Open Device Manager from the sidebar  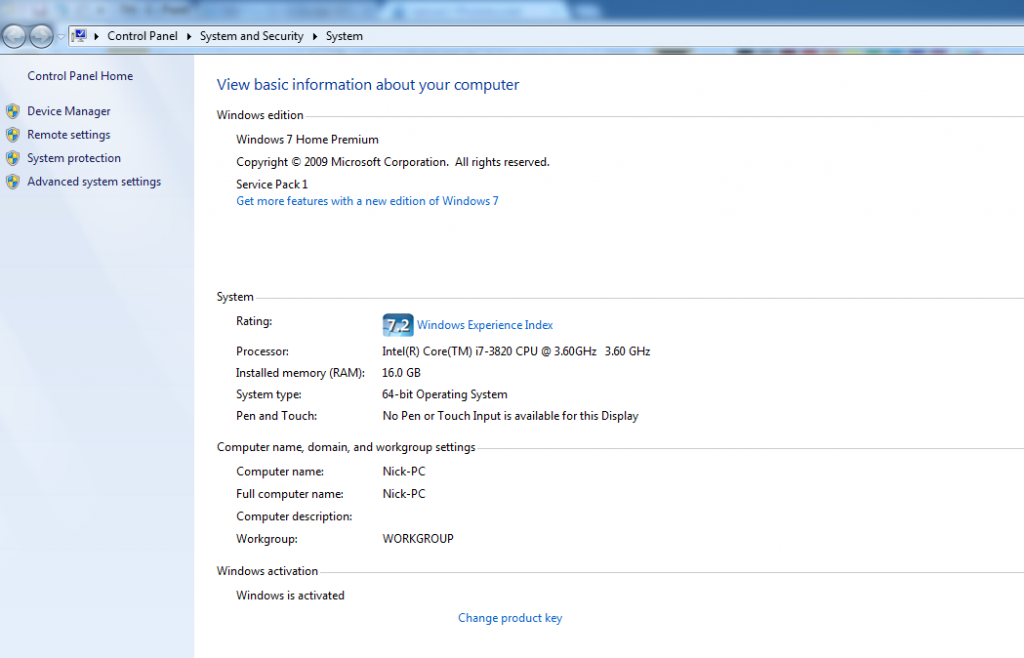click(69, 111)
